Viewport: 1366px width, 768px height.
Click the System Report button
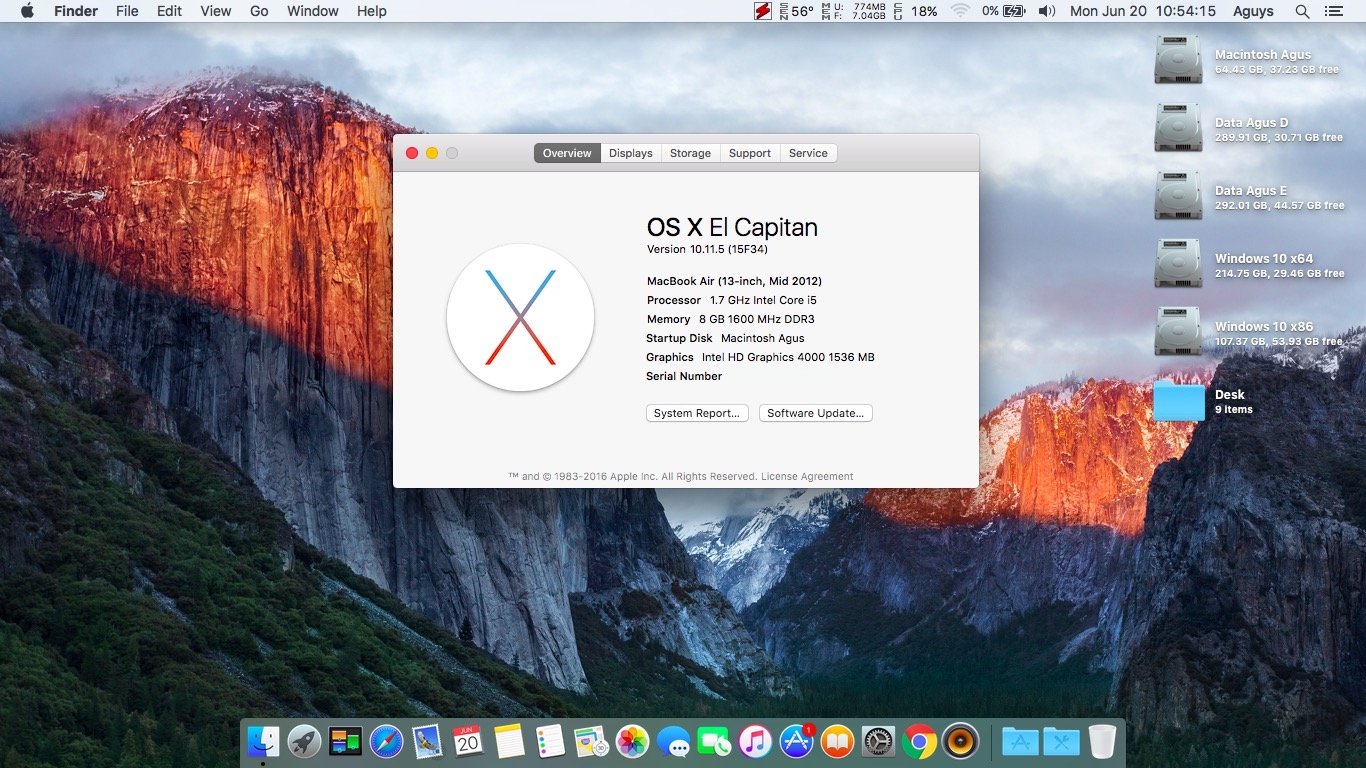tap(697, 413)
